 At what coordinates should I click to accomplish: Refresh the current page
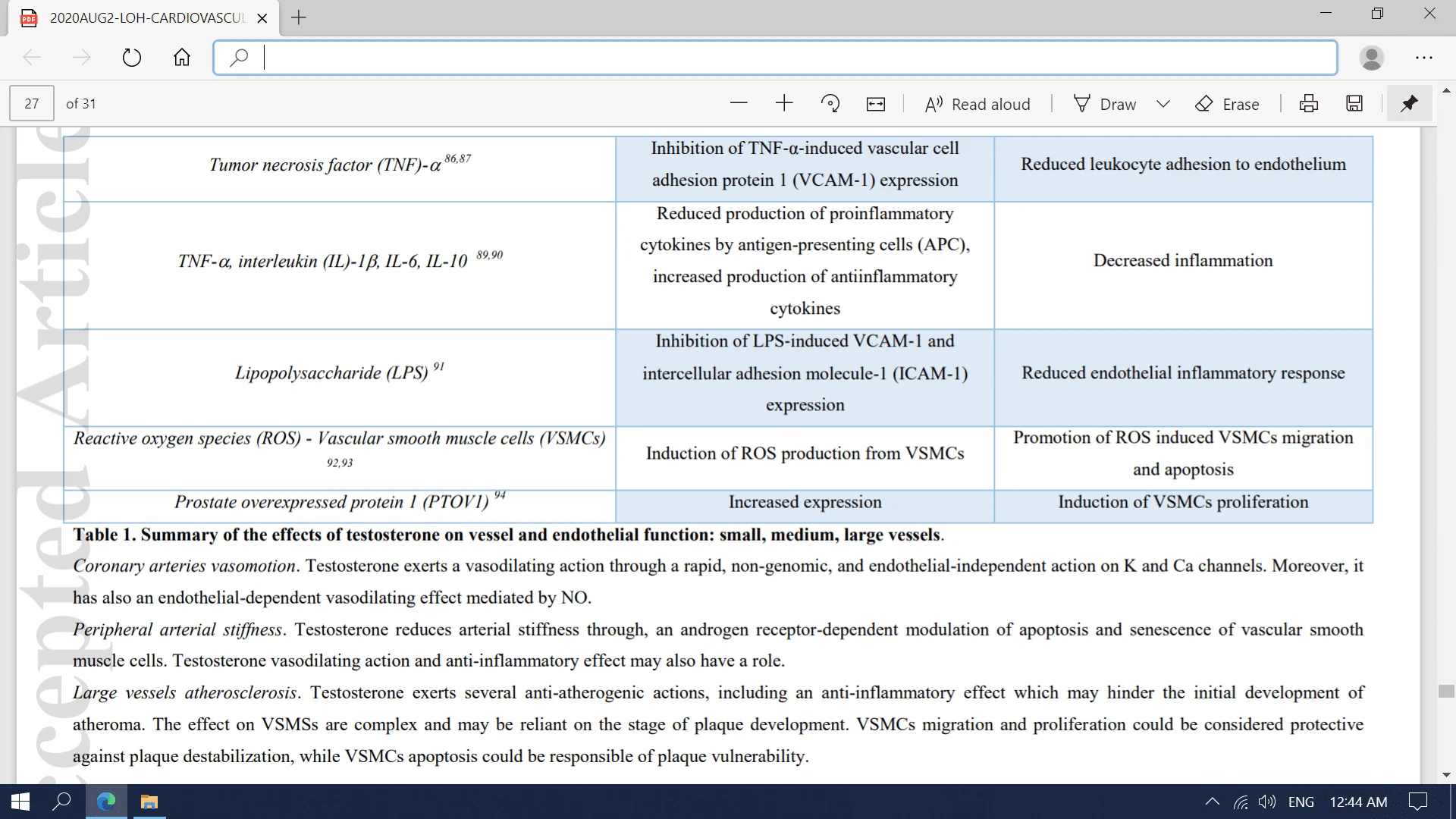[x=132, y=57]
